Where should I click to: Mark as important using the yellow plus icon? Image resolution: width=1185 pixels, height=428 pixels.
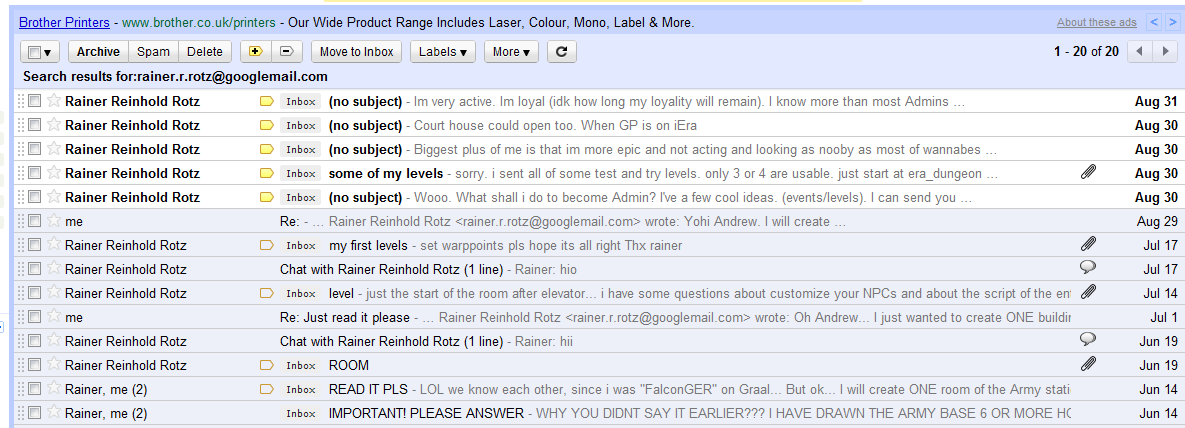(x=255, y=52)
